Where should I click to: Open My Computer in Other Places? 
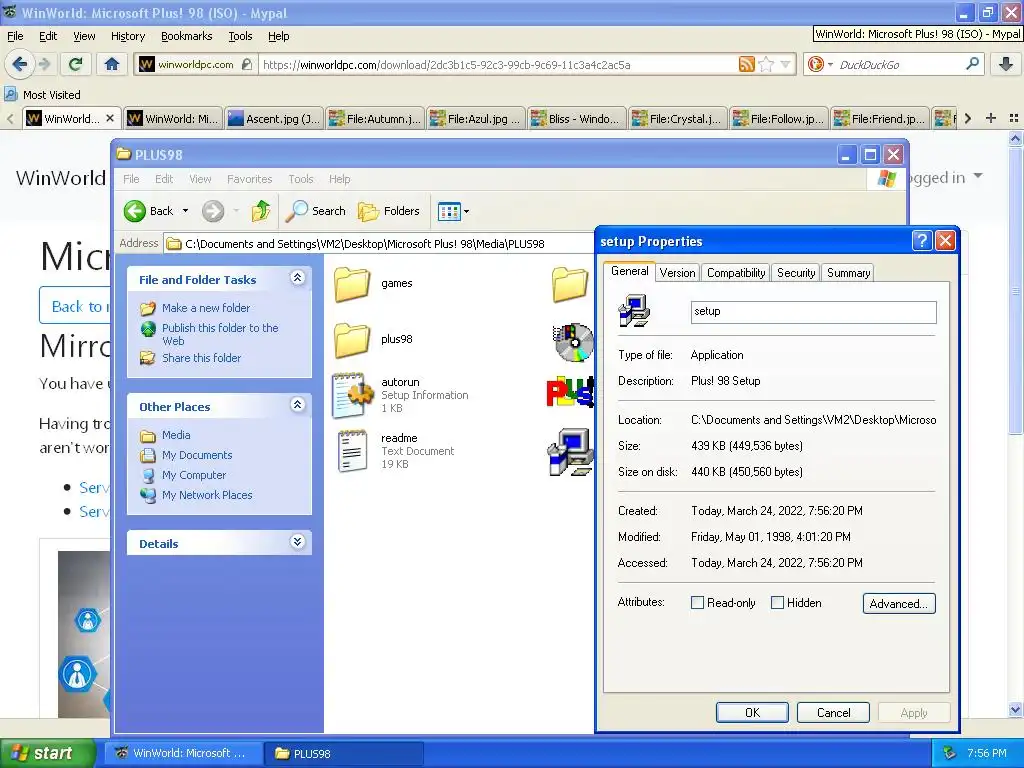tap(193, 475)
